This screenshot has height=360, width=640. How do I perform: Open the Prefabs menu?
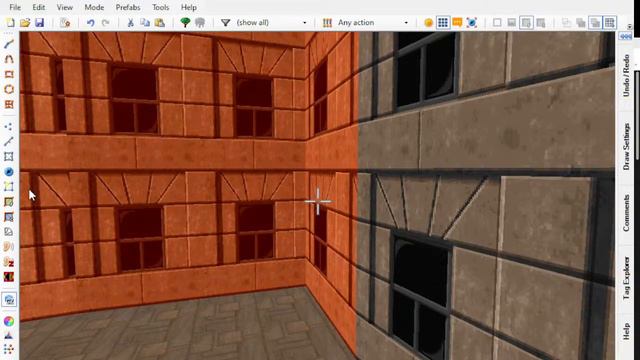coord(128,7)
